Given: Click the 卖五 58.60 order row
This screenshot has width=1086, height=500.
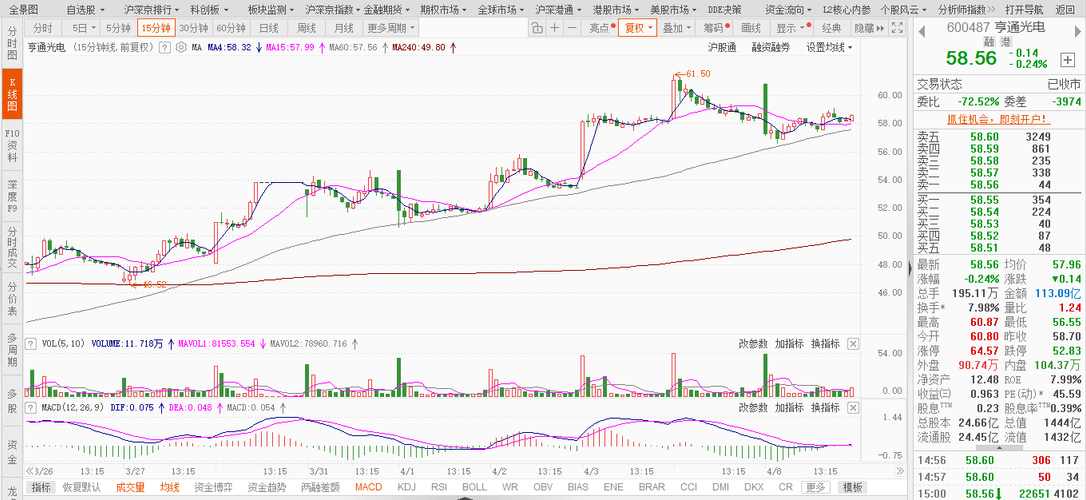Looking at the screenshot, I should (x=998, y=137).
